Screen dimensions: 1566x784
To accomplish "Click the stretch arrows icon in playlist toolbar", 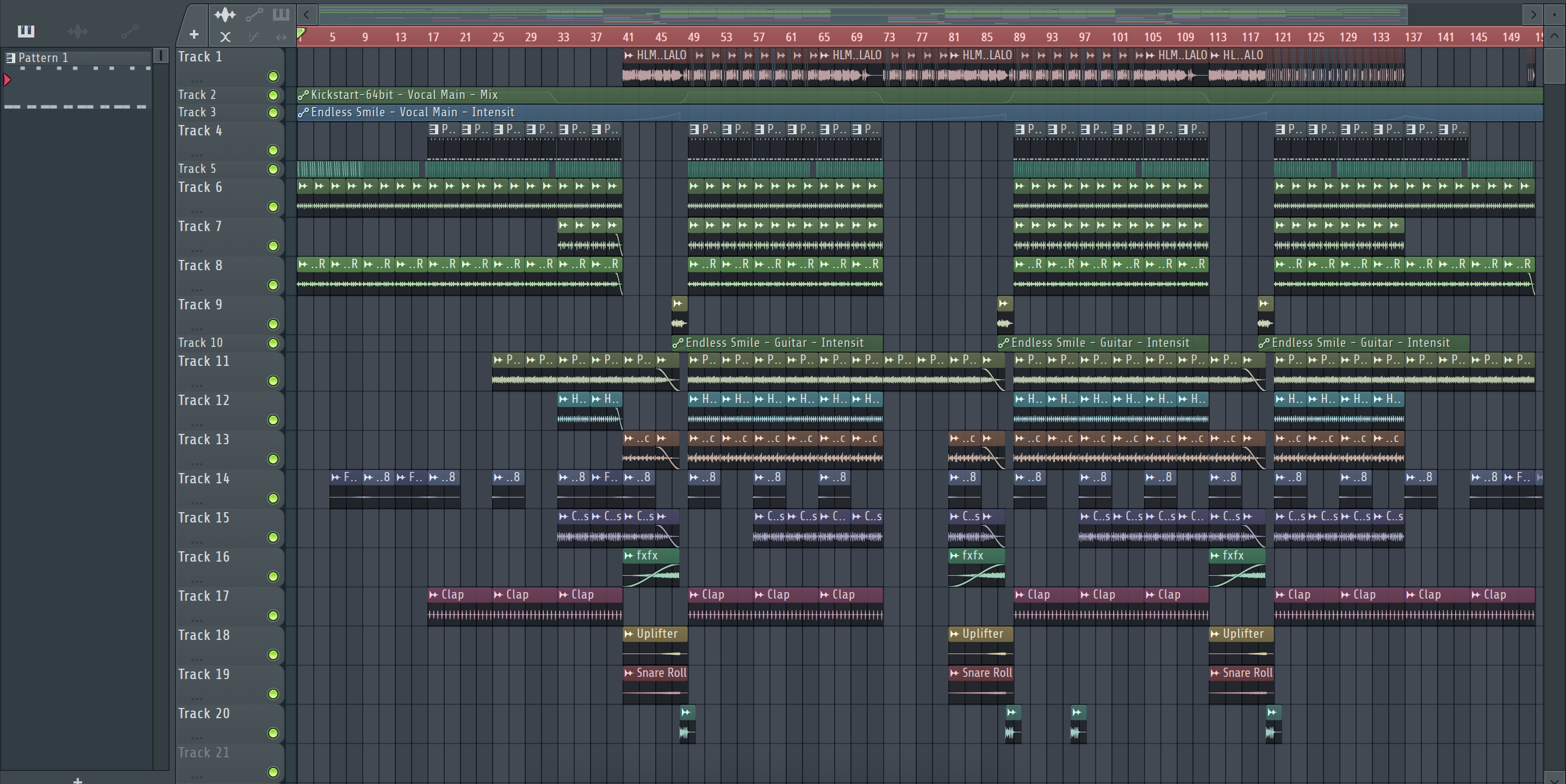I will tap(281, 36).
